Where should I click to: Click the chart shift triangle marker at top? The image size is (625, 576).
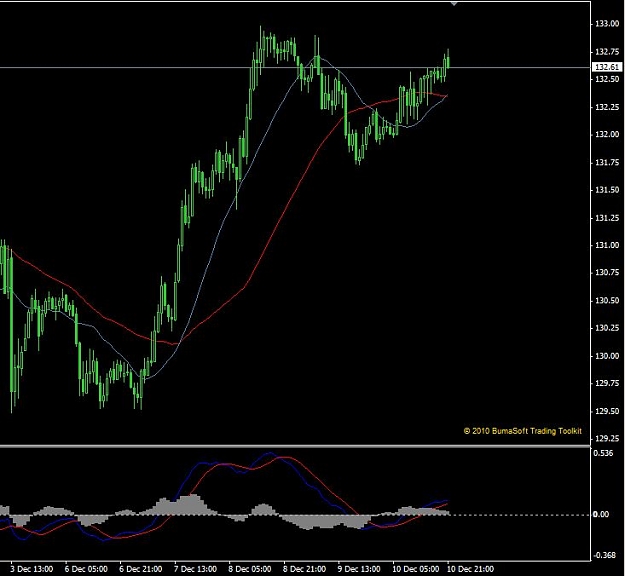point(454,4)
